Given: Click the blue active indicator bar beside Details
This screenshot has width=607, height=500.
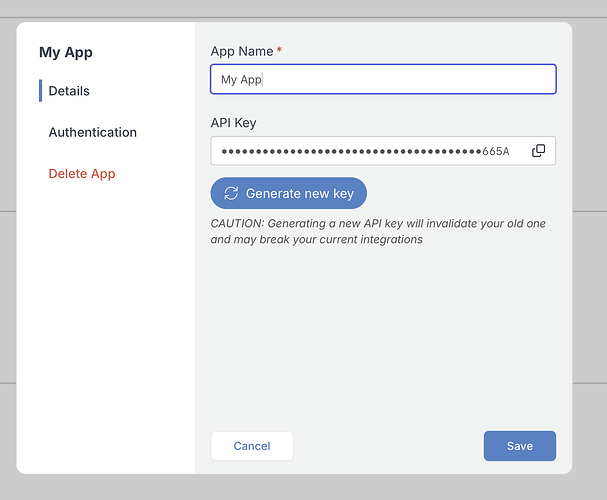Looking at the screenshot, I should click(40, 91).
